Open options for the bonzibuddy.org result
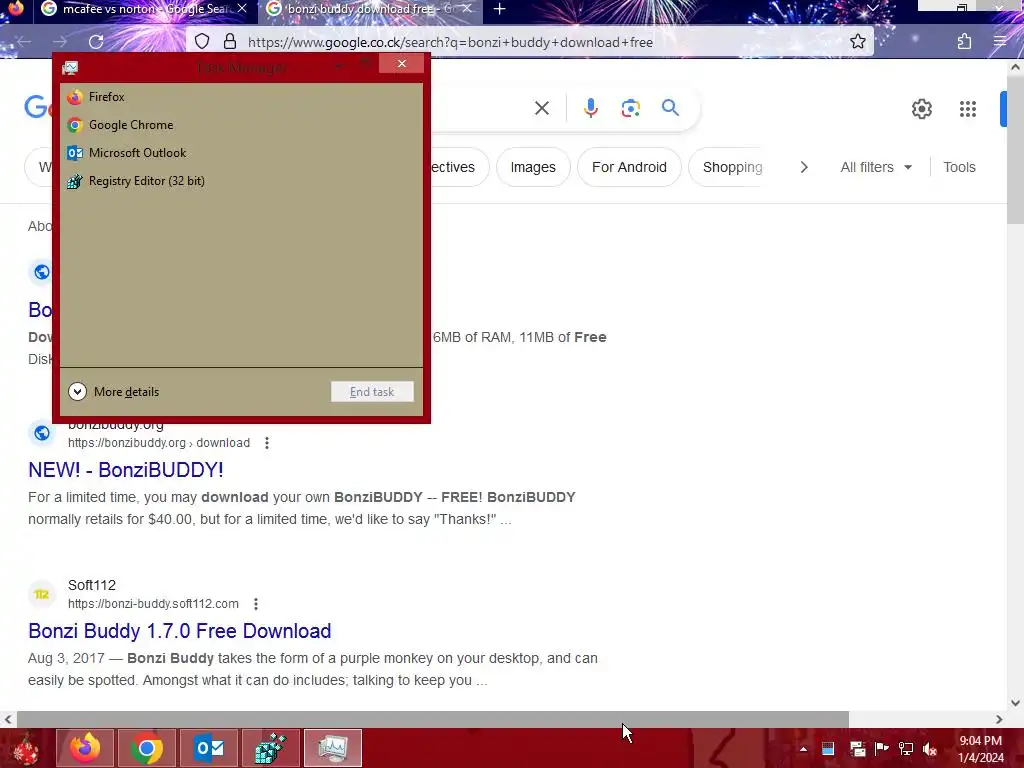This screenshot has height=768, width=1024. (x=266, y=443)
